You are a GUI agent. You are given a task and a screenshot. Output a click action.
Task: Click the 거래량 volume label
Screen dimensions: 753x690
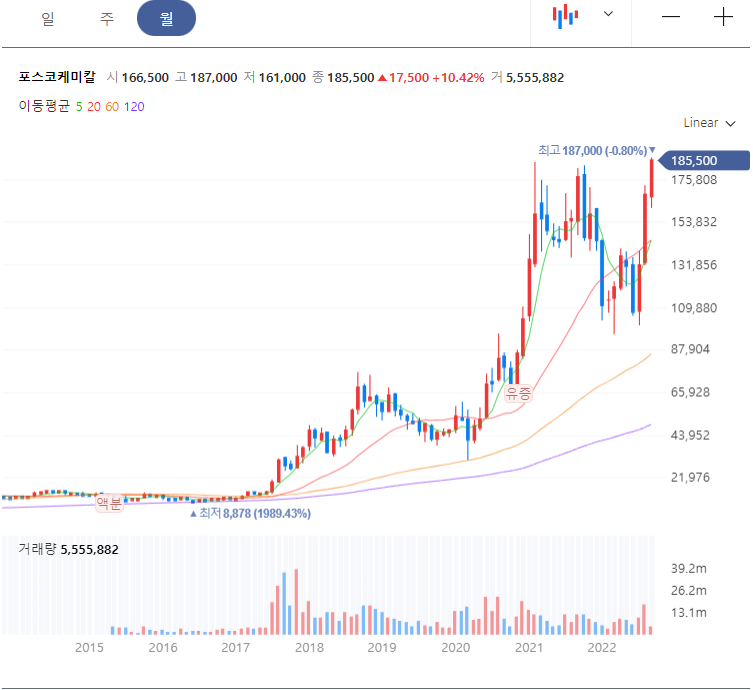click(x=37, y=549)
